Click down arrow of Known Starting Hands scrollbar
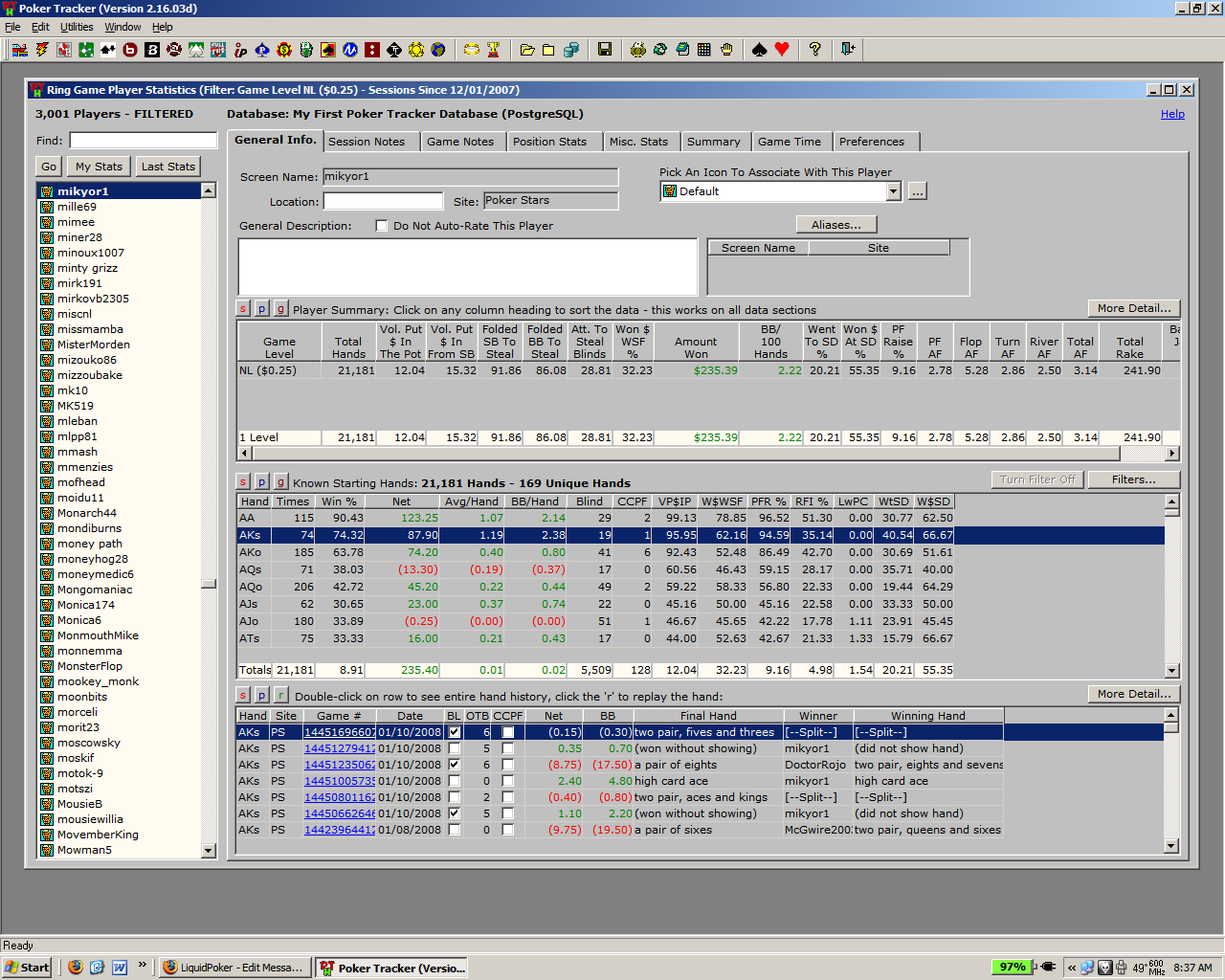The width and height of the screenshot is (1225, 980). click(x=1172, y=671)
